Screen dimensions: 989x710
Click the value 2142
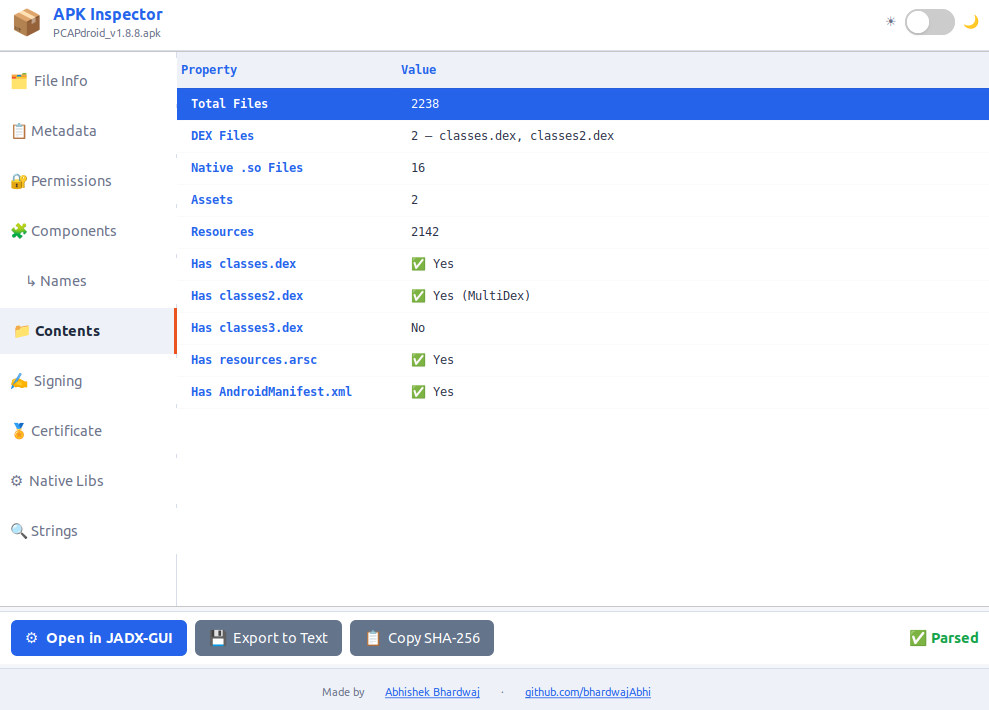click(x=425, y=232)
